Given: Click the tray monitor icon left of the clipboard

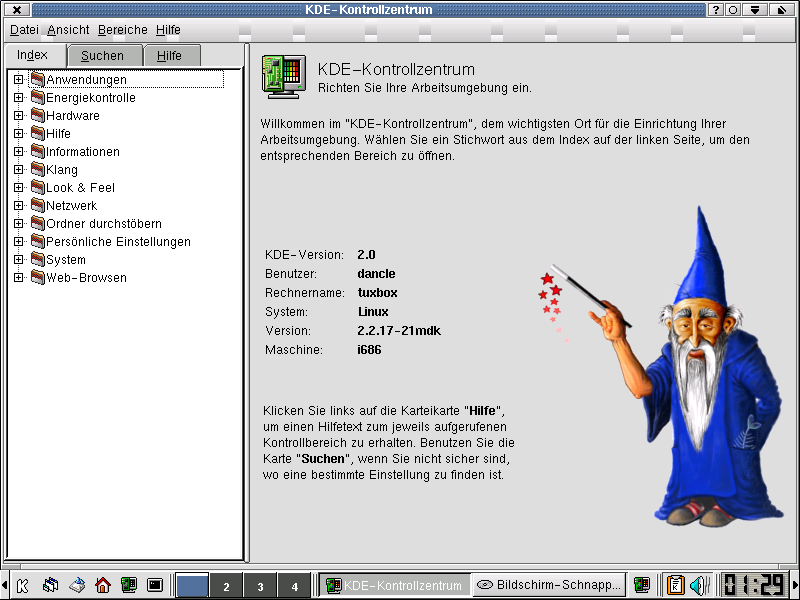Looking at the screenshot, I should [x=642, y=585].
